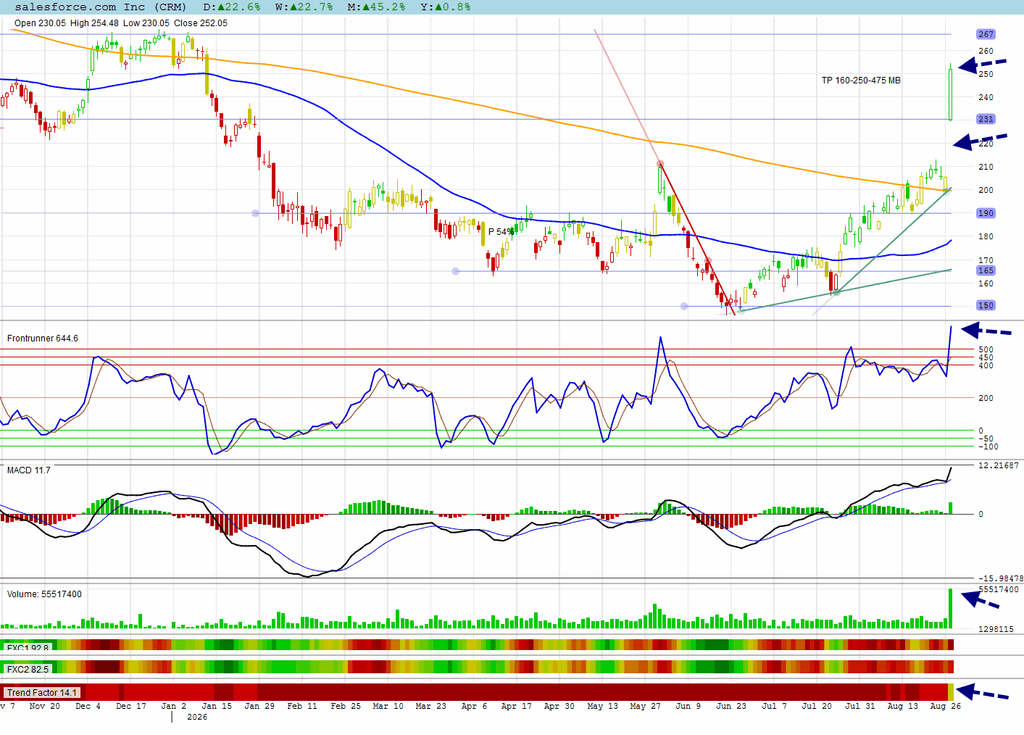Click the Jun 23 date label
This screenshot has width=1024, height=735.
pyautogui.click(x=731, y=706)
